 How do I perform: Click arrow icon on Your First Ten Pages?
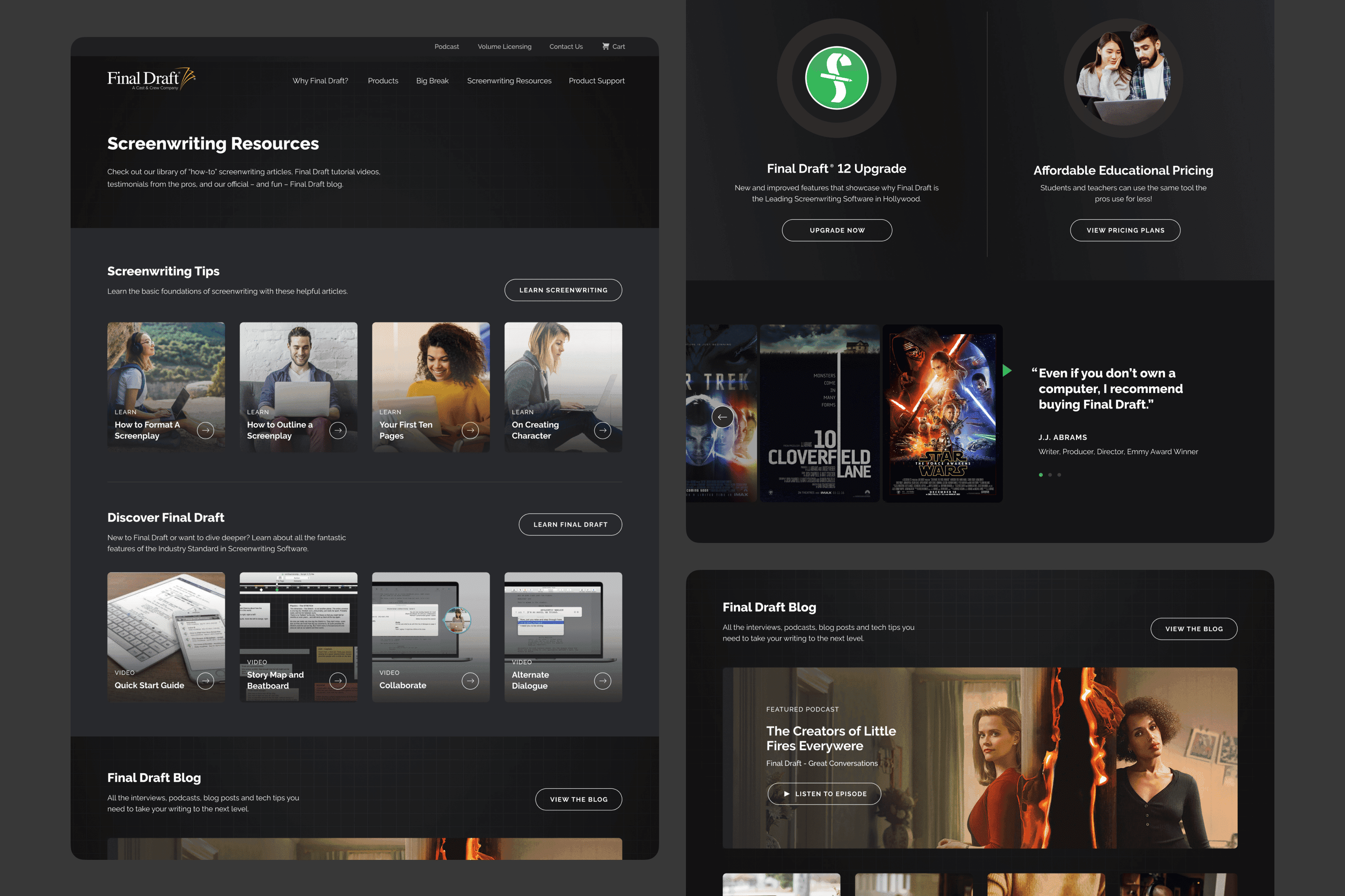[x=470, y=430]
